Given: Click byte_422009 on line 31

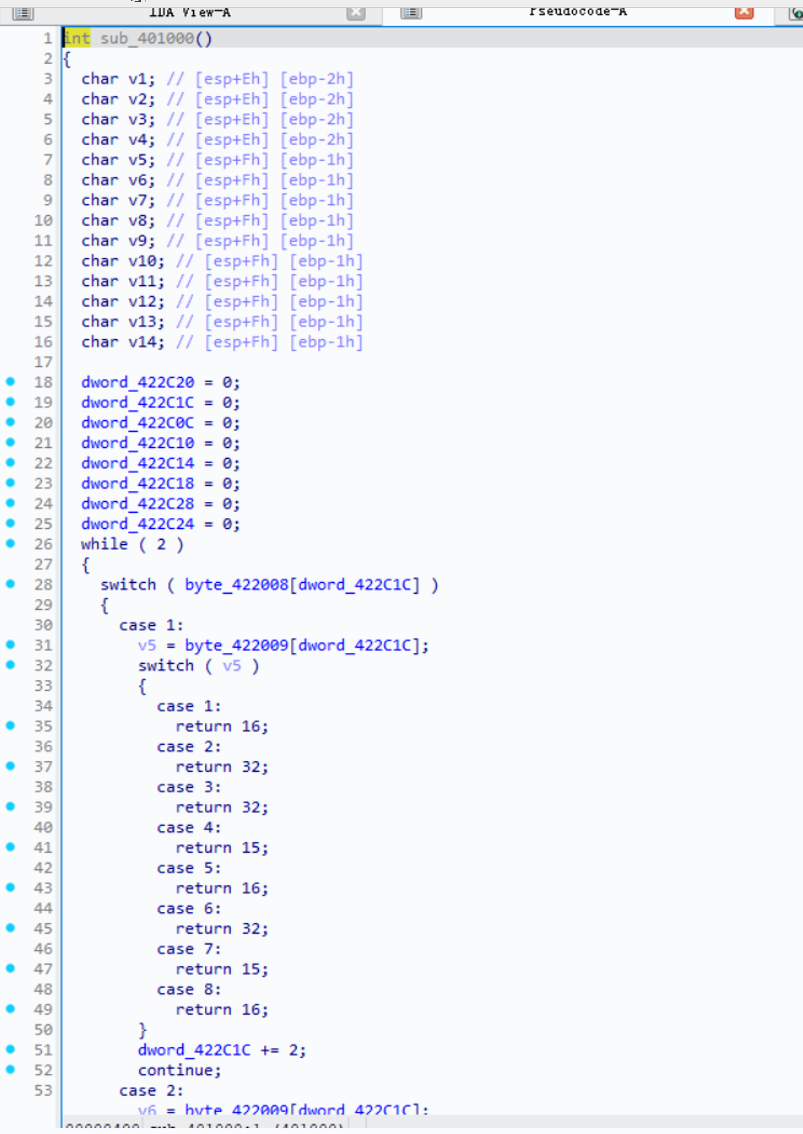Looking at the screenshot, I should tap(237, 645).
